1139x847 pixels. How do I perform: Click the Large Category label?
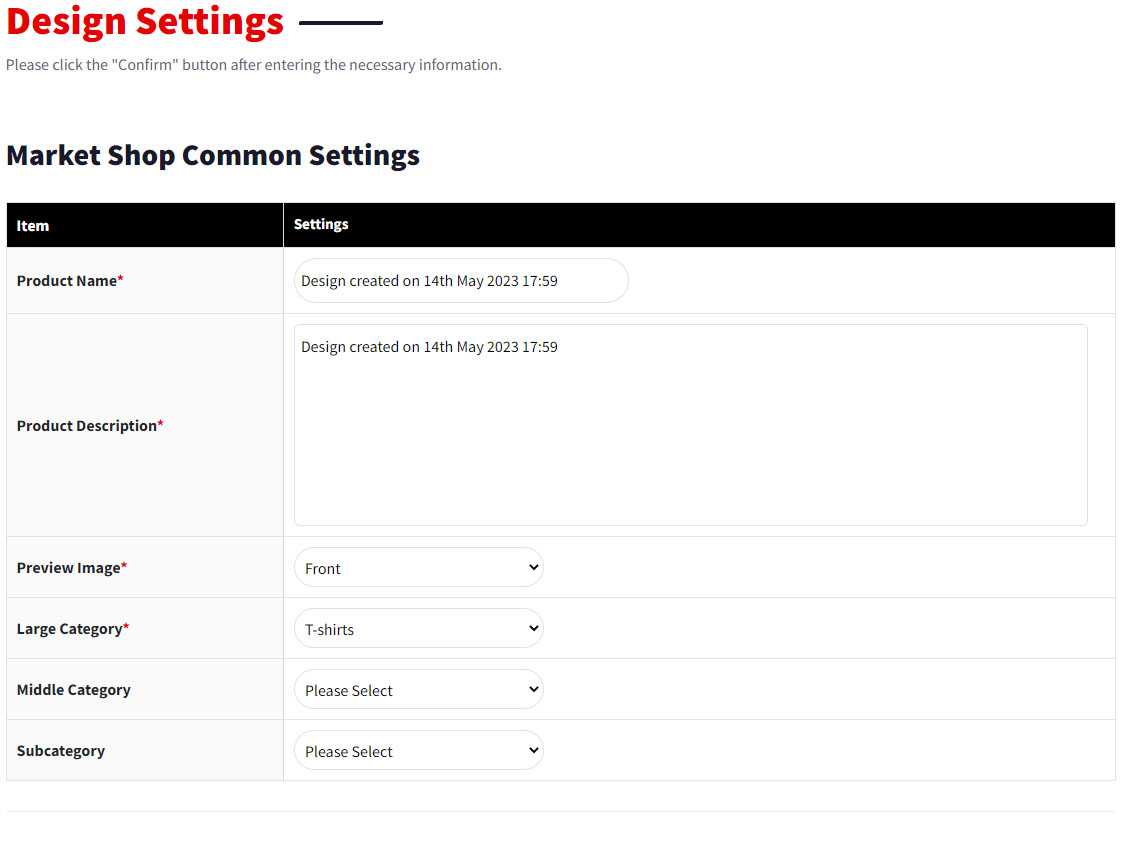[70, 629]
